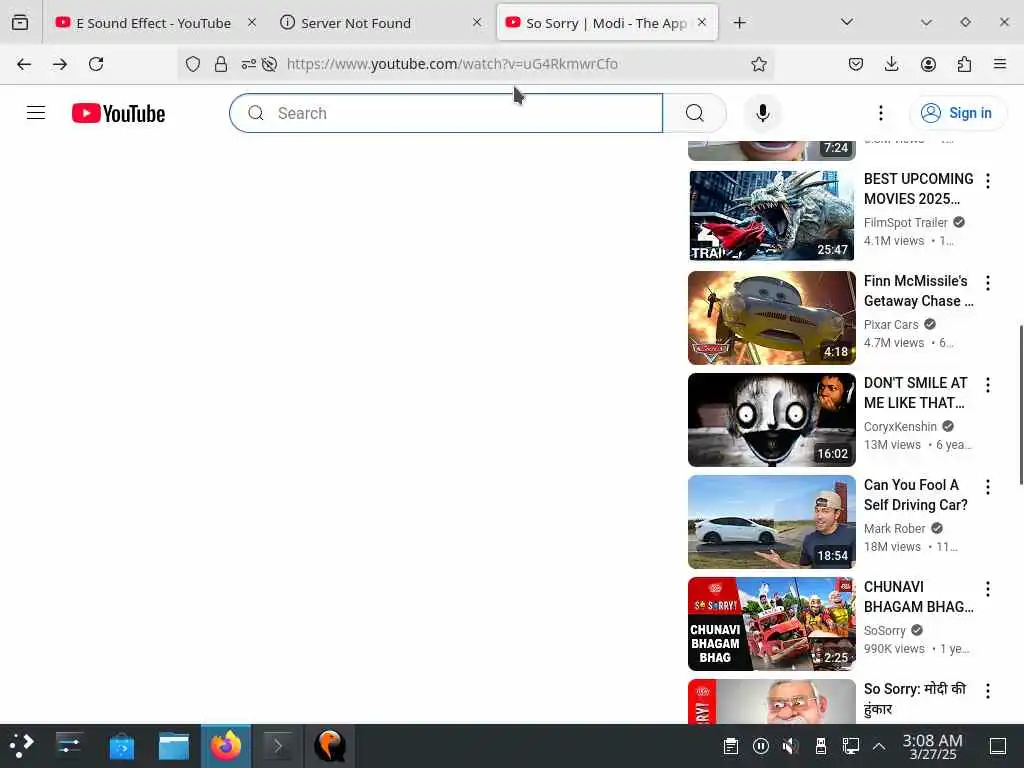The width and height of the screenshot is (1024, 768).
Task: Reload the current page
Action: coord(96,64)
